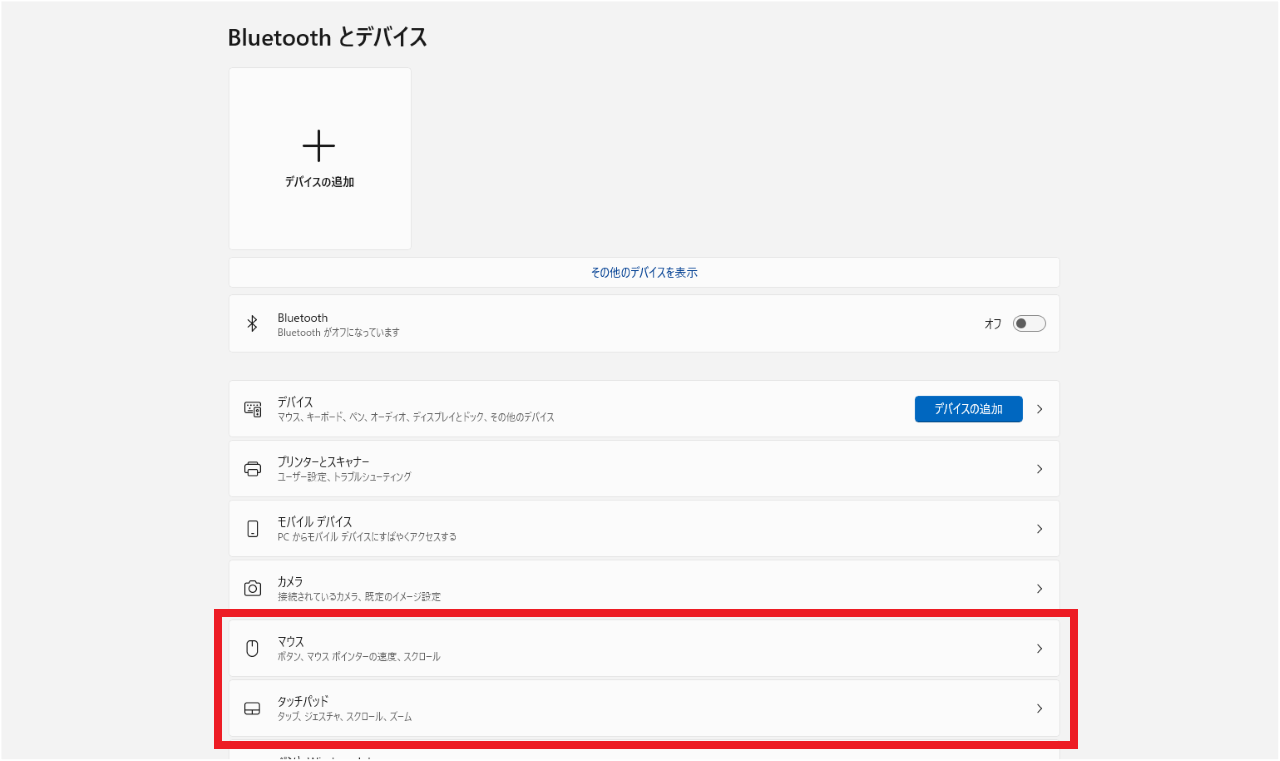Viewport: 1280px width, 761px height.
Task: Click the ユーザー設定、トラブルシューティング description
Action: click(x=344, y=477)
